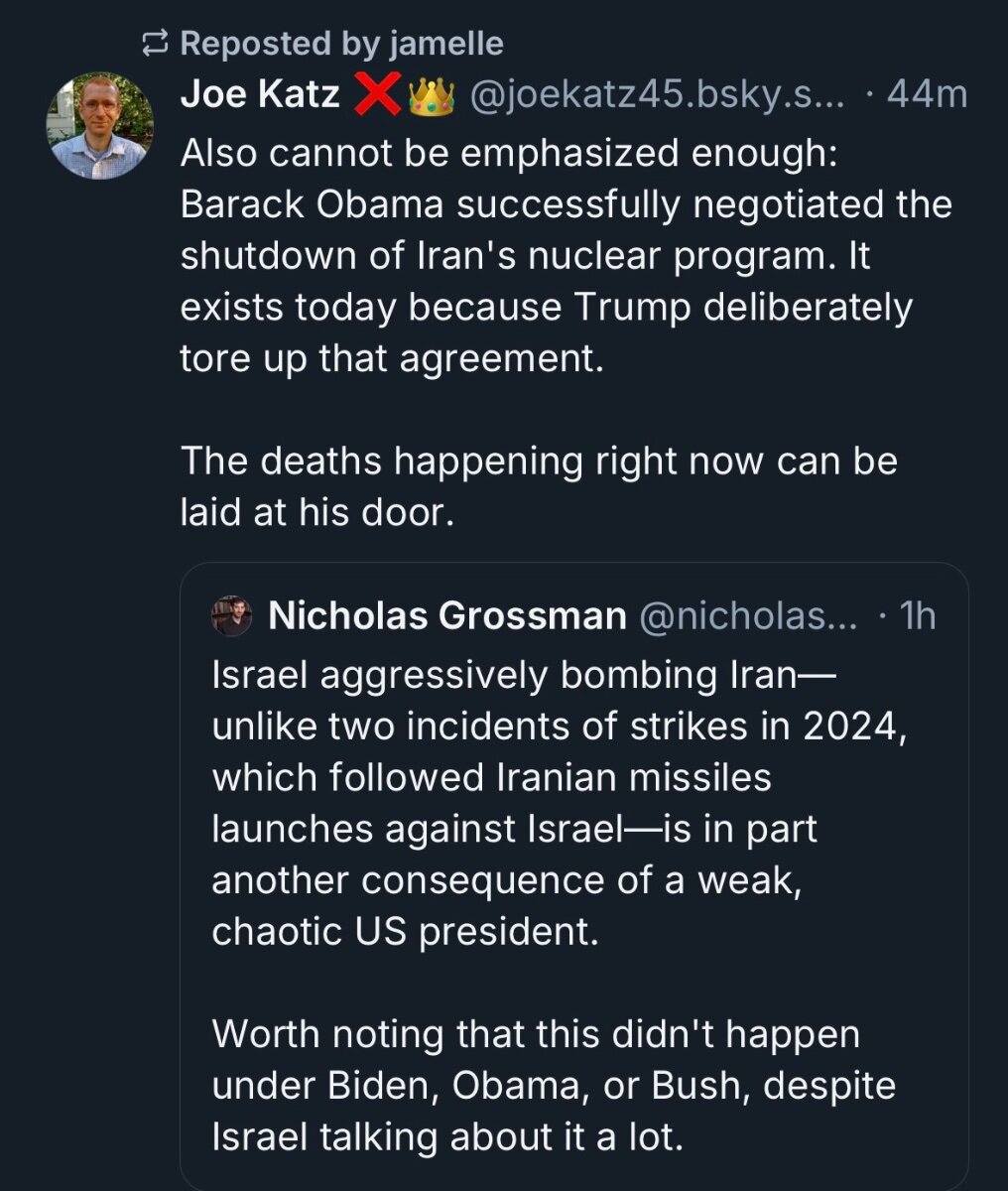Open Nicholas Grossman's small avatar
The height and width of the screenshot is (1191, 1008).
point(233,616)
